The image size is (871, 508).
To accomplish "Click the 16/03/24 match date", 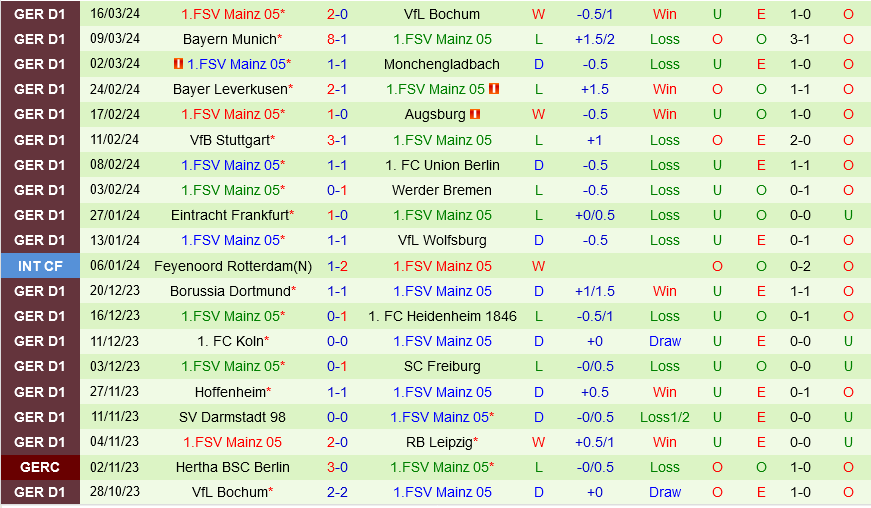I will [115, 14].
